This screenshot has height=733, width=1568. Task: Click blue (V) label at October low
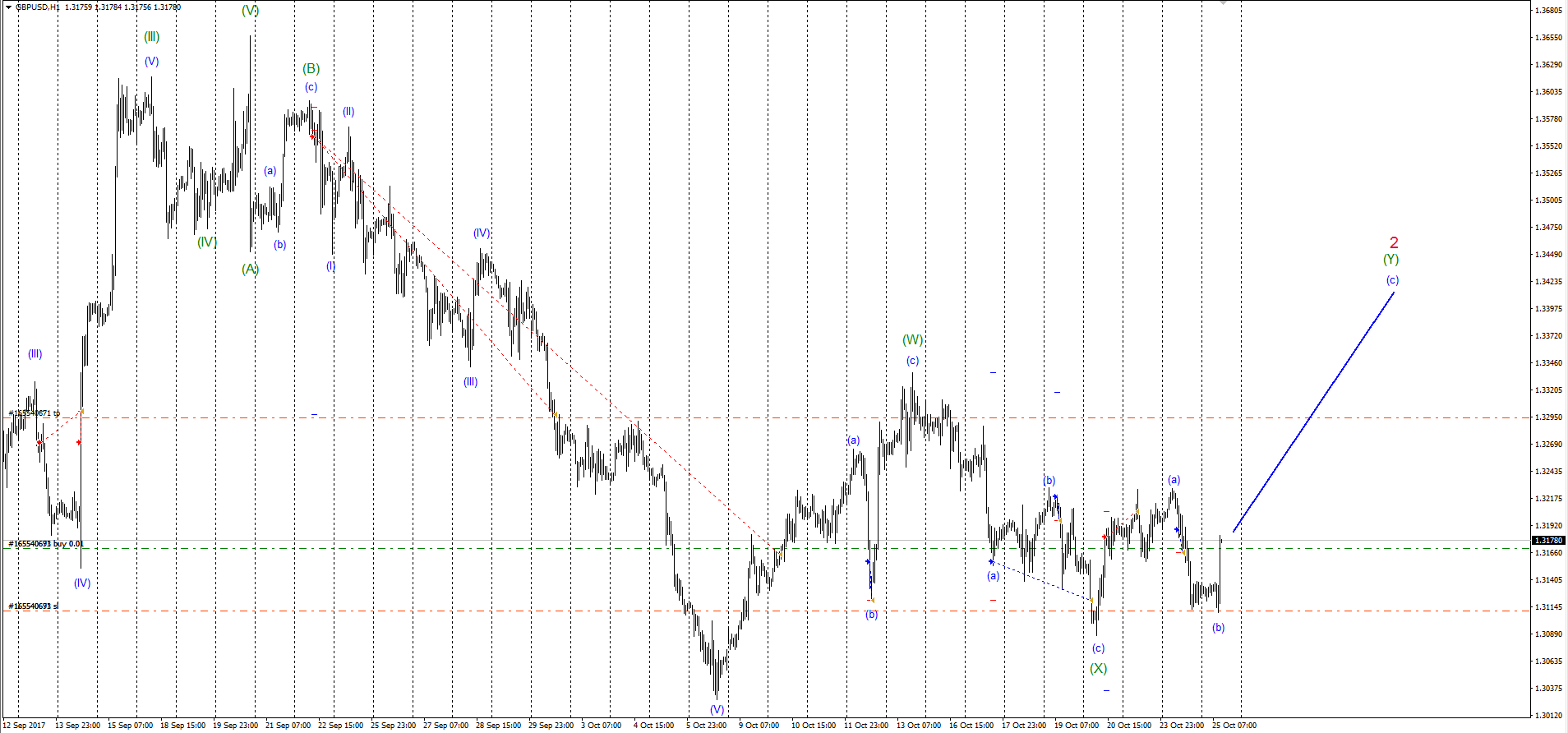tap(717, 709)
